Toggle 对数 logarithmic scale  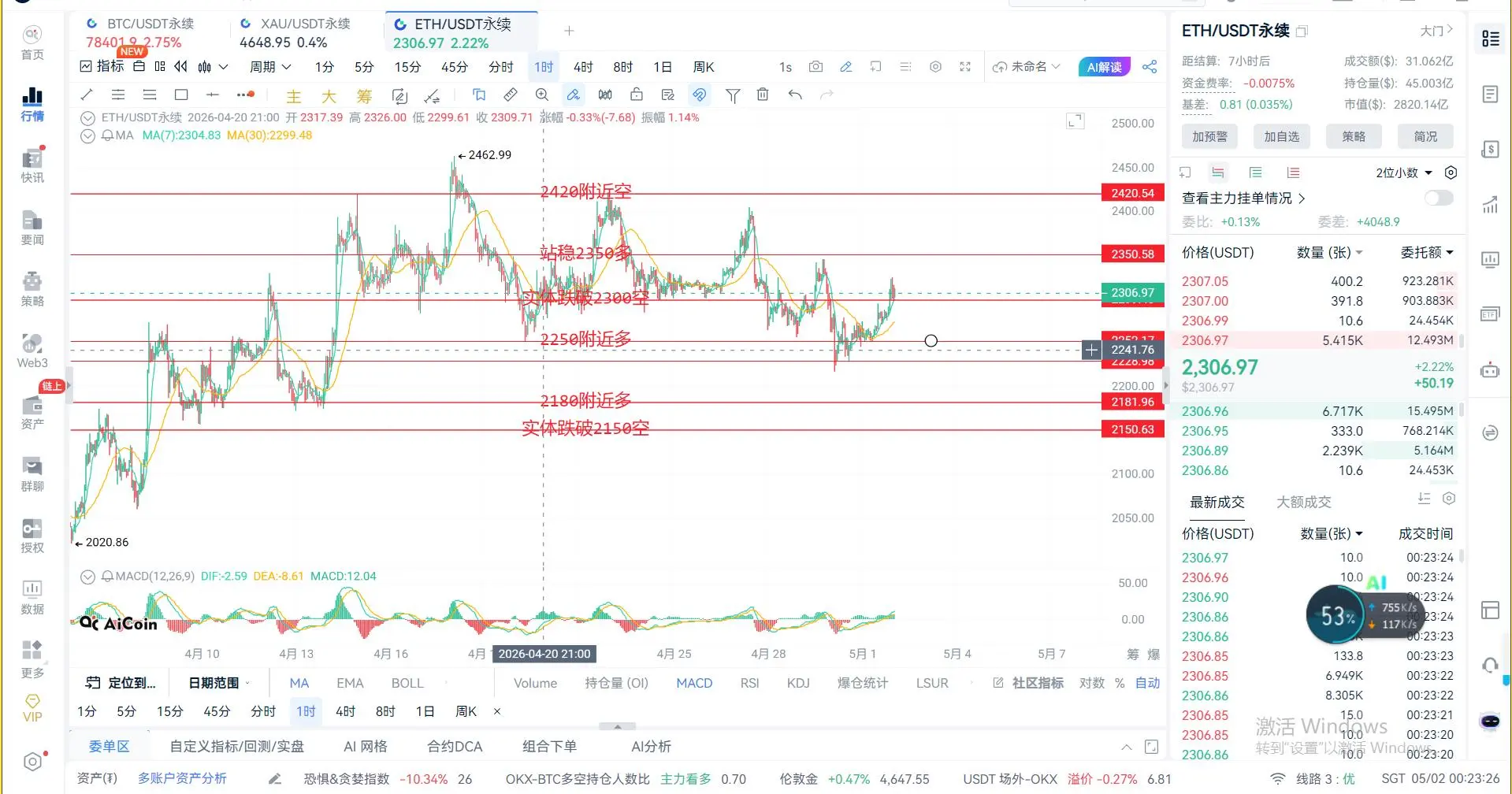1092,683
